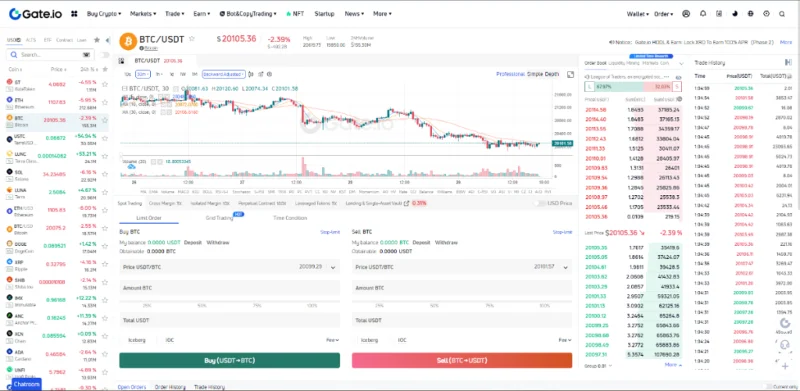Click the coin Search field
This screenshot has width=800, height=391.
click(x=50, y=55)
